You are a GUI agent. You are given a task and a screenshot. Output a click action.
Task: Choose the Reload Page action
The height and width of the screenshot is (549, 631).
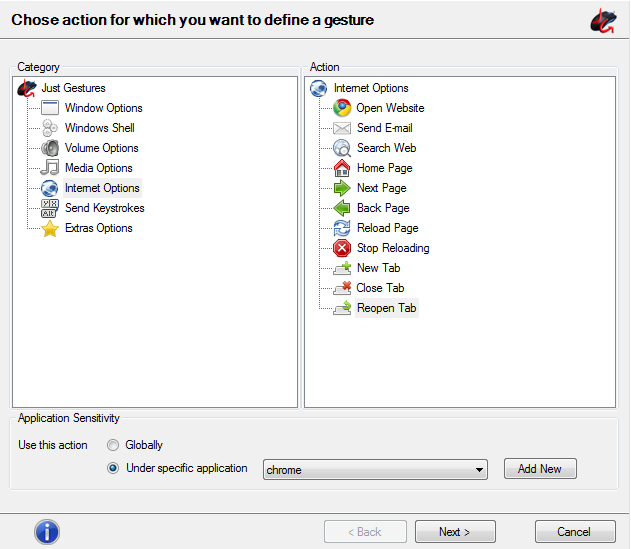387,228
